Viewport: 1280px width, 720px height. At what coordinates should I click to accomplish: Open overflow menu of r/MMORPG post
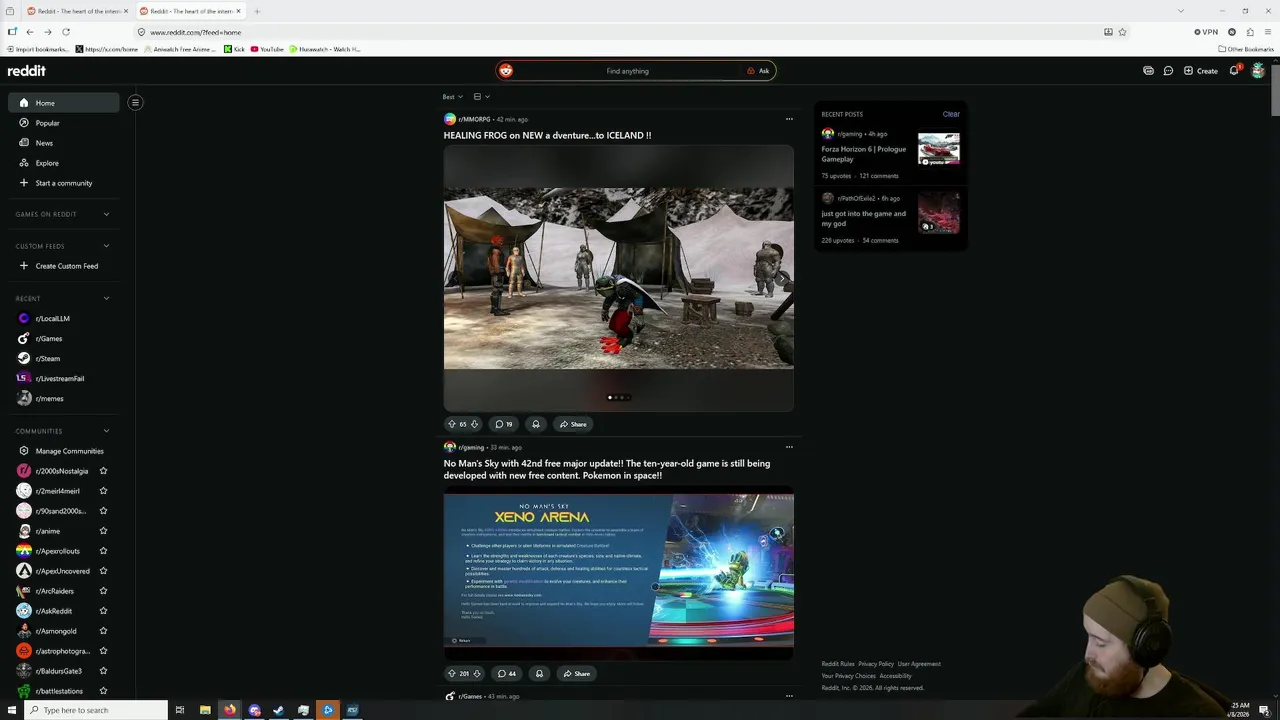click(x=789, y=119)
